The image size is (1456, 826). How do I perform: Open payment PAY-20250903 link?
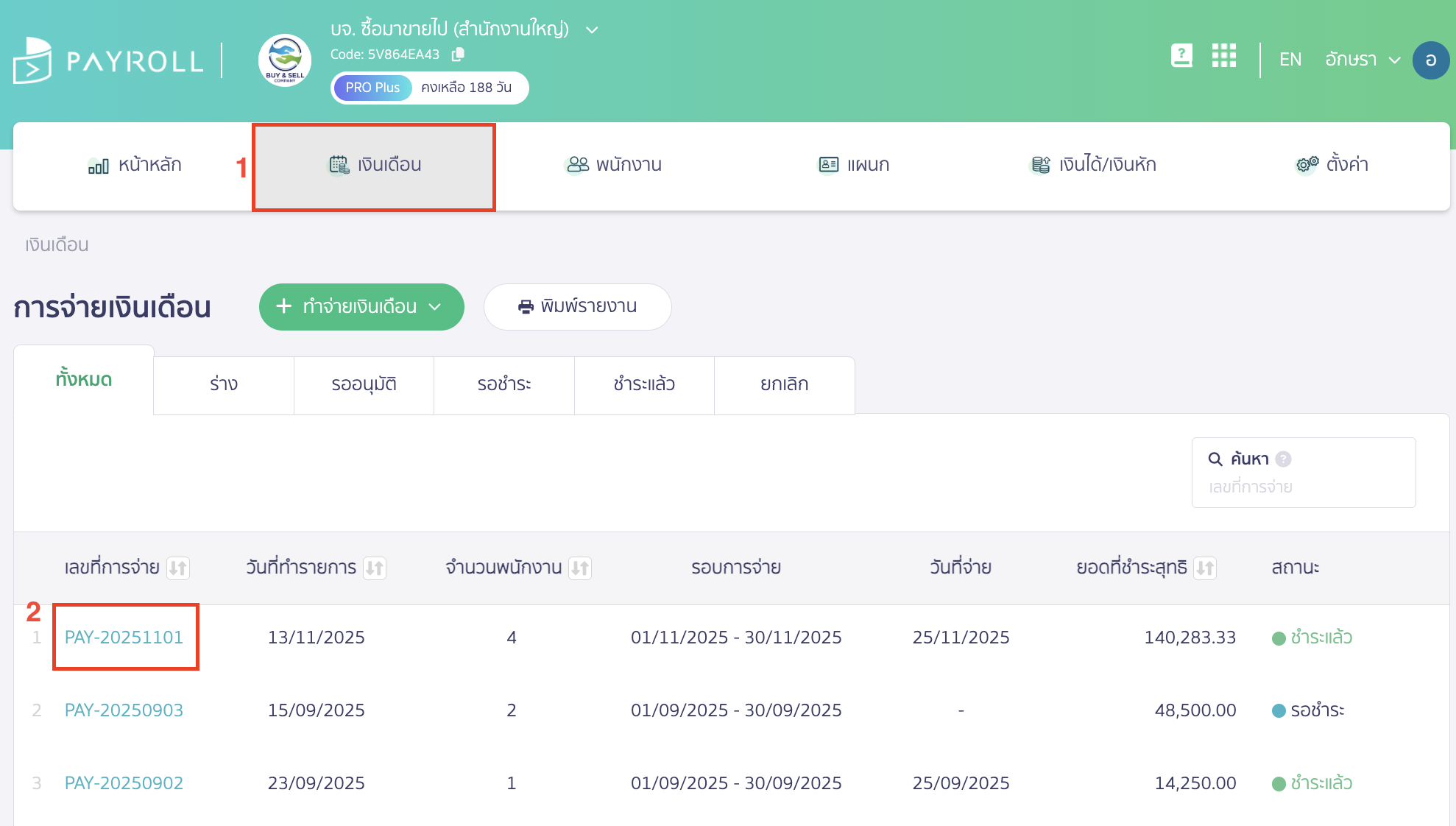(124, 710)
